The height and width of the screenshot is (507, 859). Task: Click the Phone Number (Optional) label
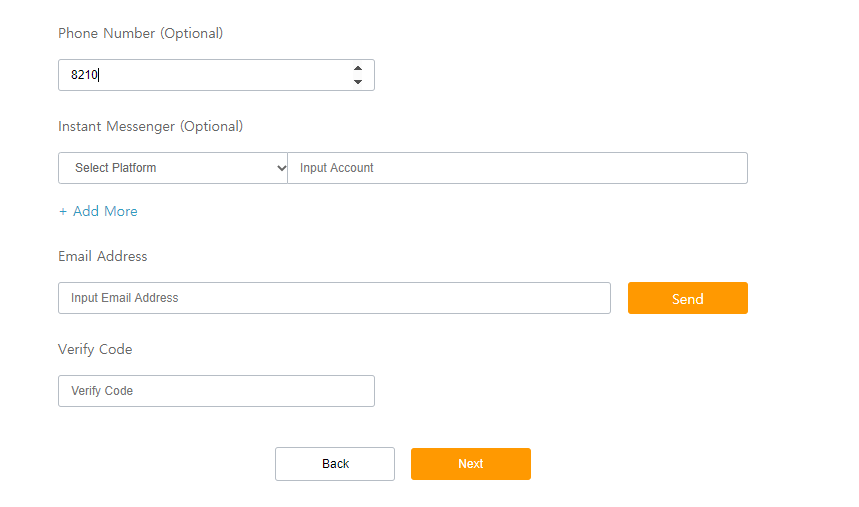[140, 33]
